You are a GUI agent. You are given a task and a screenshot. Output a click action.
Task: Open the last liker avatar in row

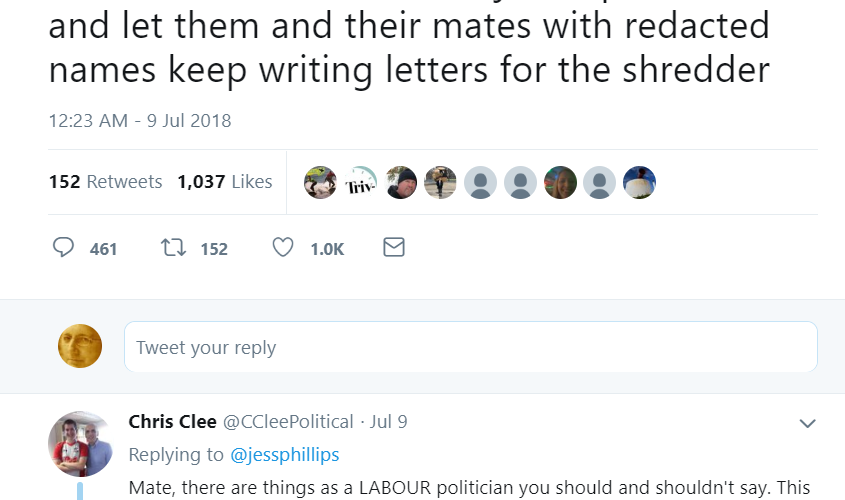[639, 182]
